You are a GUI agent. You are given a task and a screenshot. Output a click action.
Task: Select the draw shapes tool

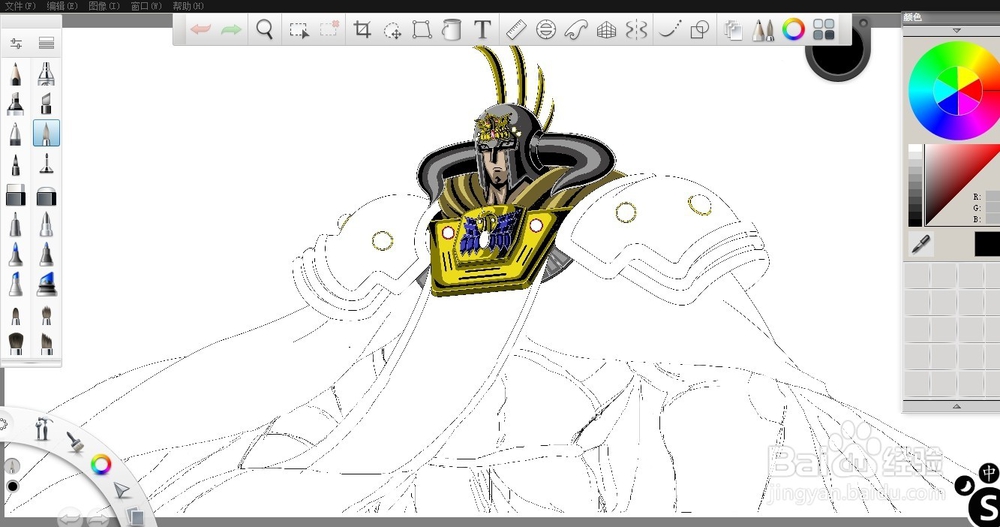point(700,29)
